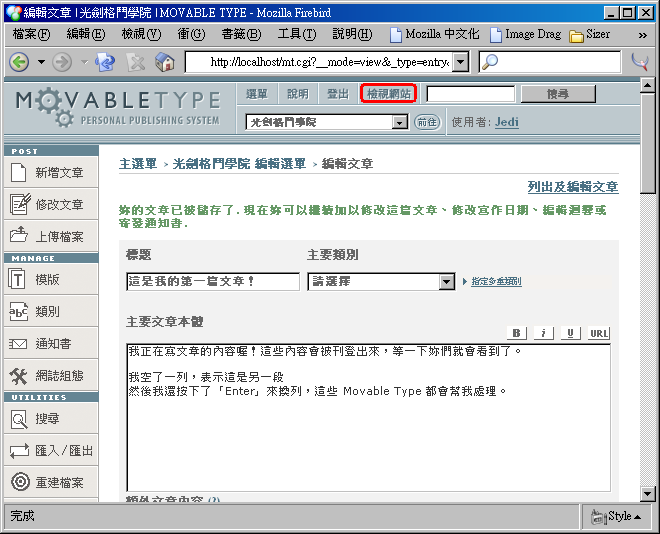Open the 網誌組態 weblog config icon
This screenshot has width=660, height=534.
[x=19, y=376]
